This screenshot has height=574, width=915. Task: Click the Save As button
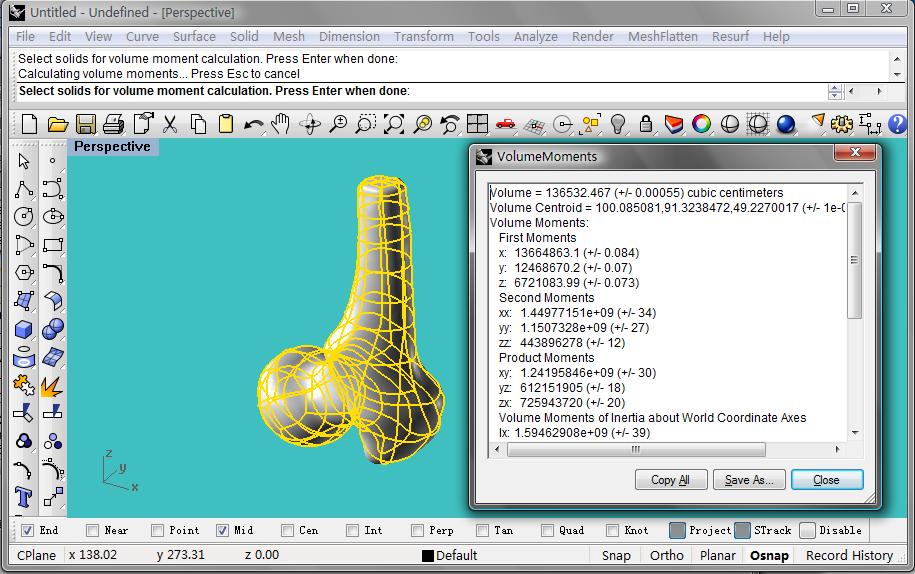tap(749, 480)
